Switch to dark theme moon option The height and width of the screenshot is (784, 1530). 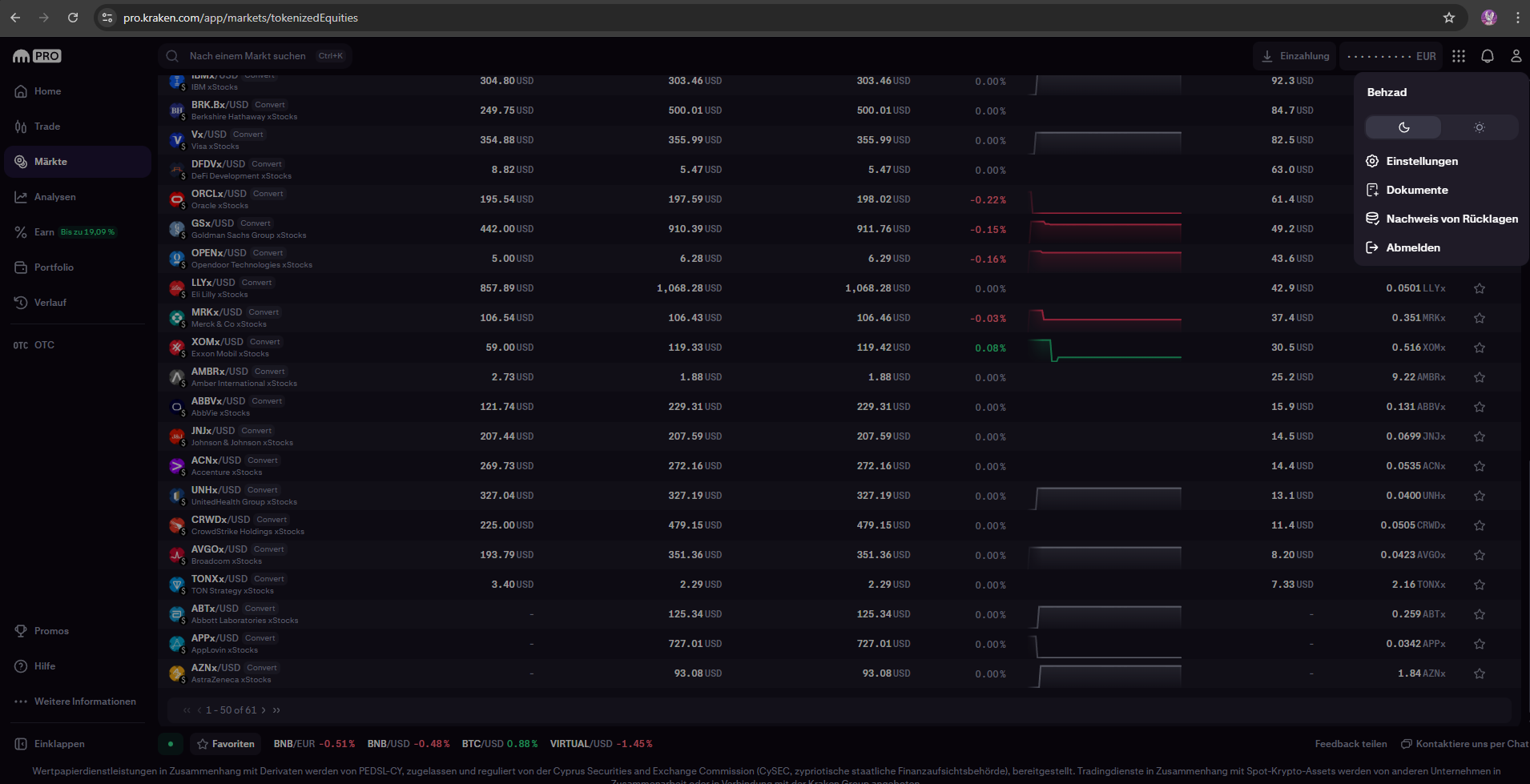(1403, 127)
